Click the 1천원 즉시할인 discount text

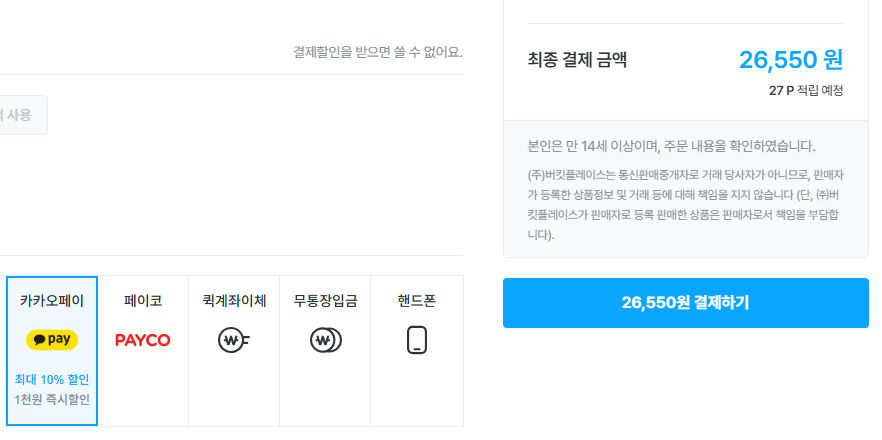click(52, 400)
